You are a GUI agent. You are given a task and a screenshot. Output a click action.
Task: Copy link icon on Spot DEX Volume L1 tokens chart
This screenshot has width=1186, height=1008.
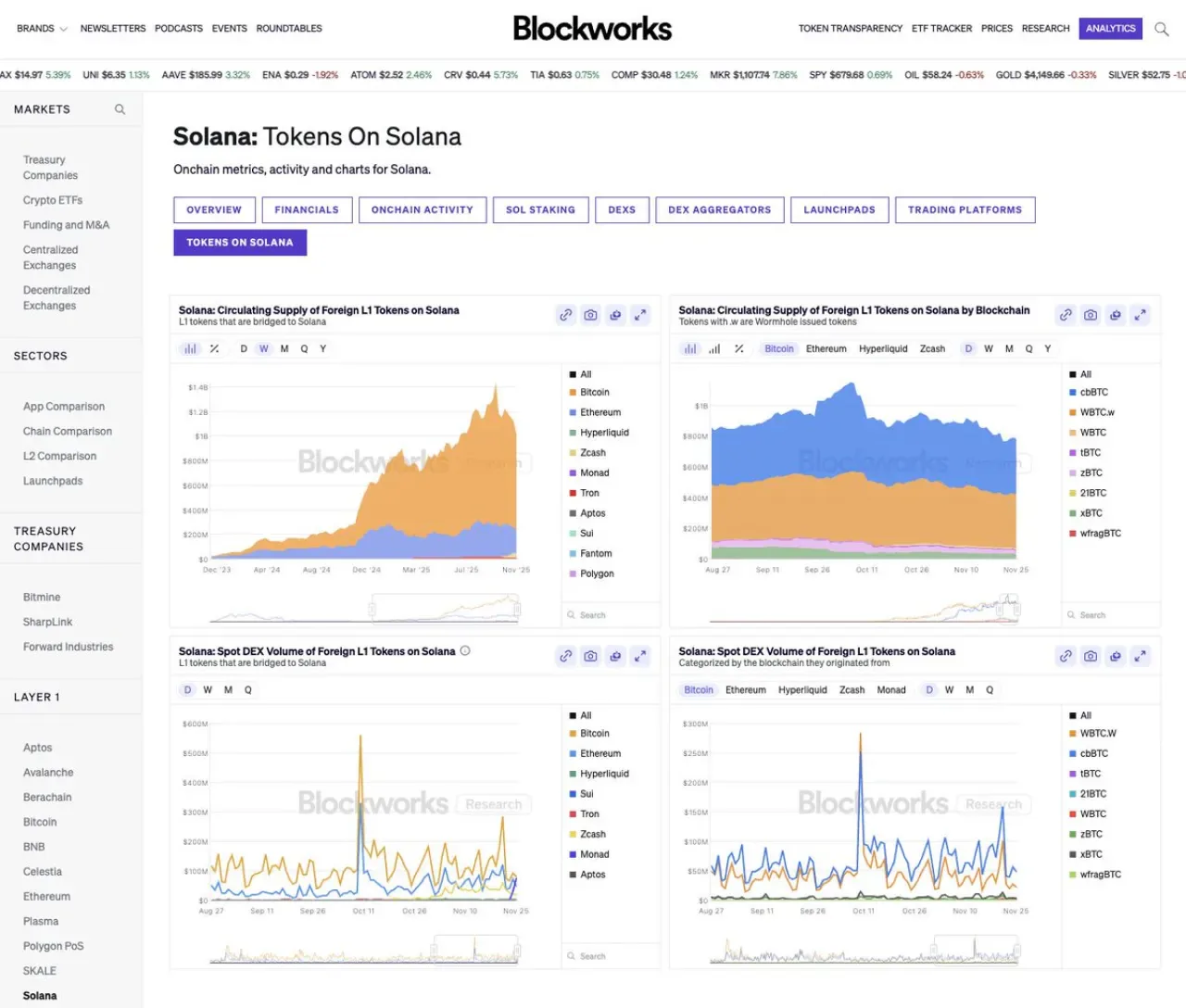[566, 656]
